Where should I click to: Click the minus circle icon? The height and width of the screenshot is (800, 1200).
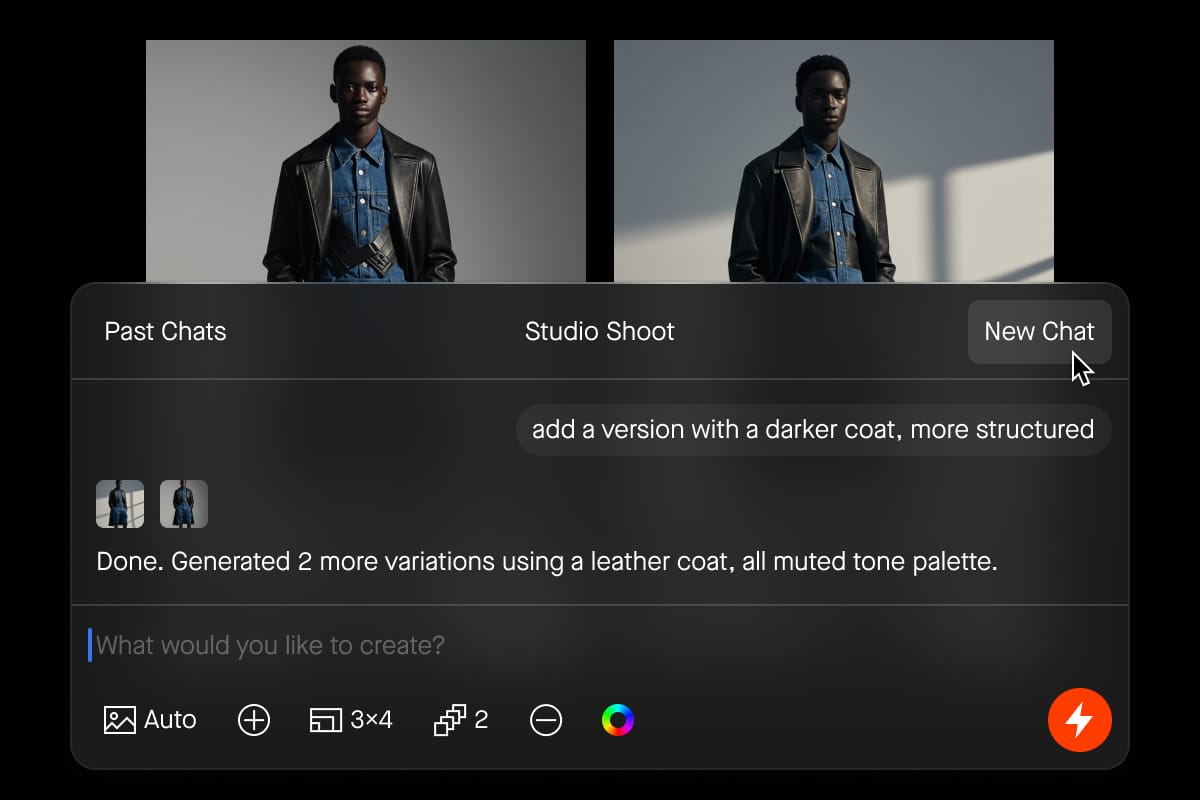(546, 720)
